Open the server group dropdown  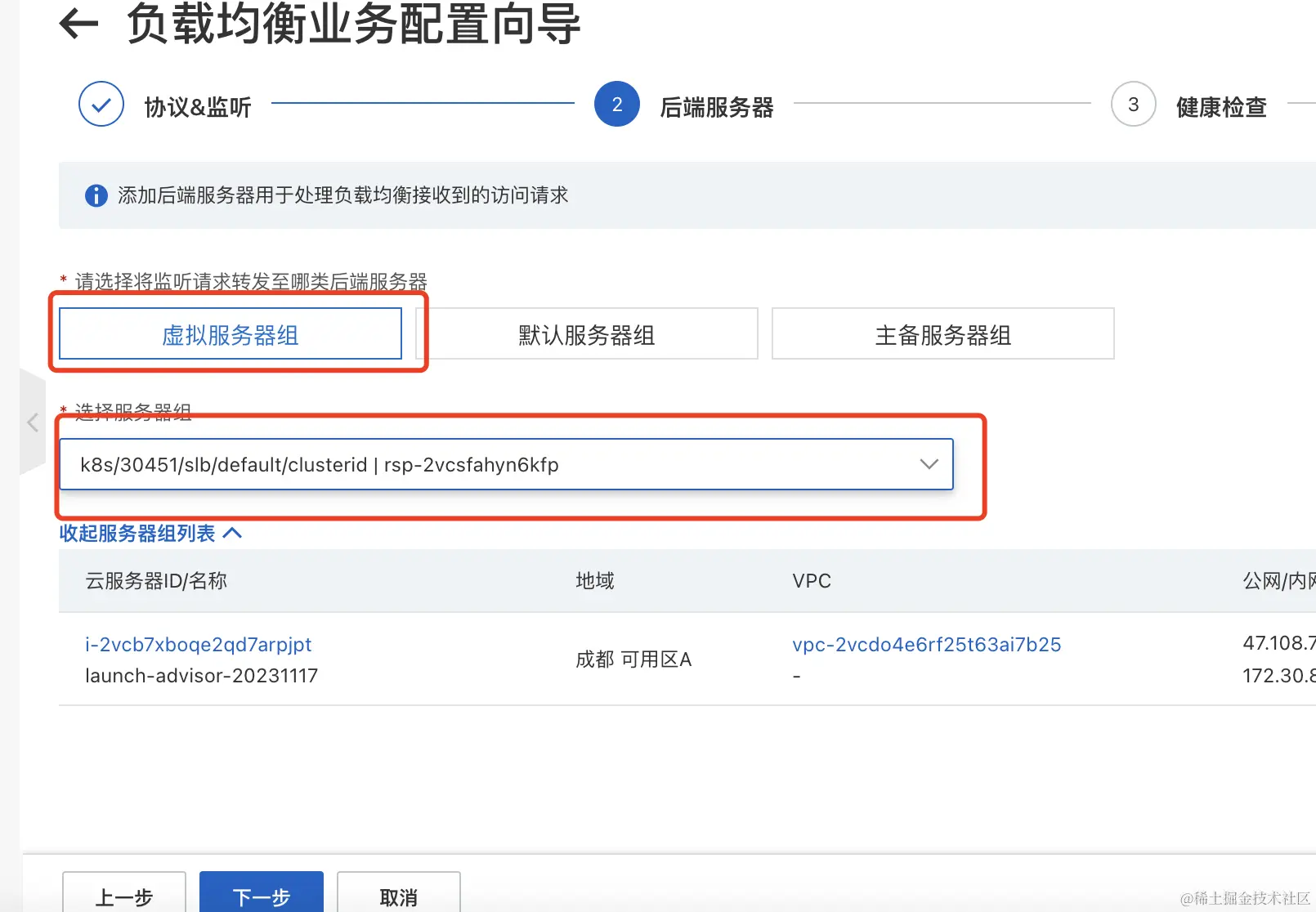[506, 464]
